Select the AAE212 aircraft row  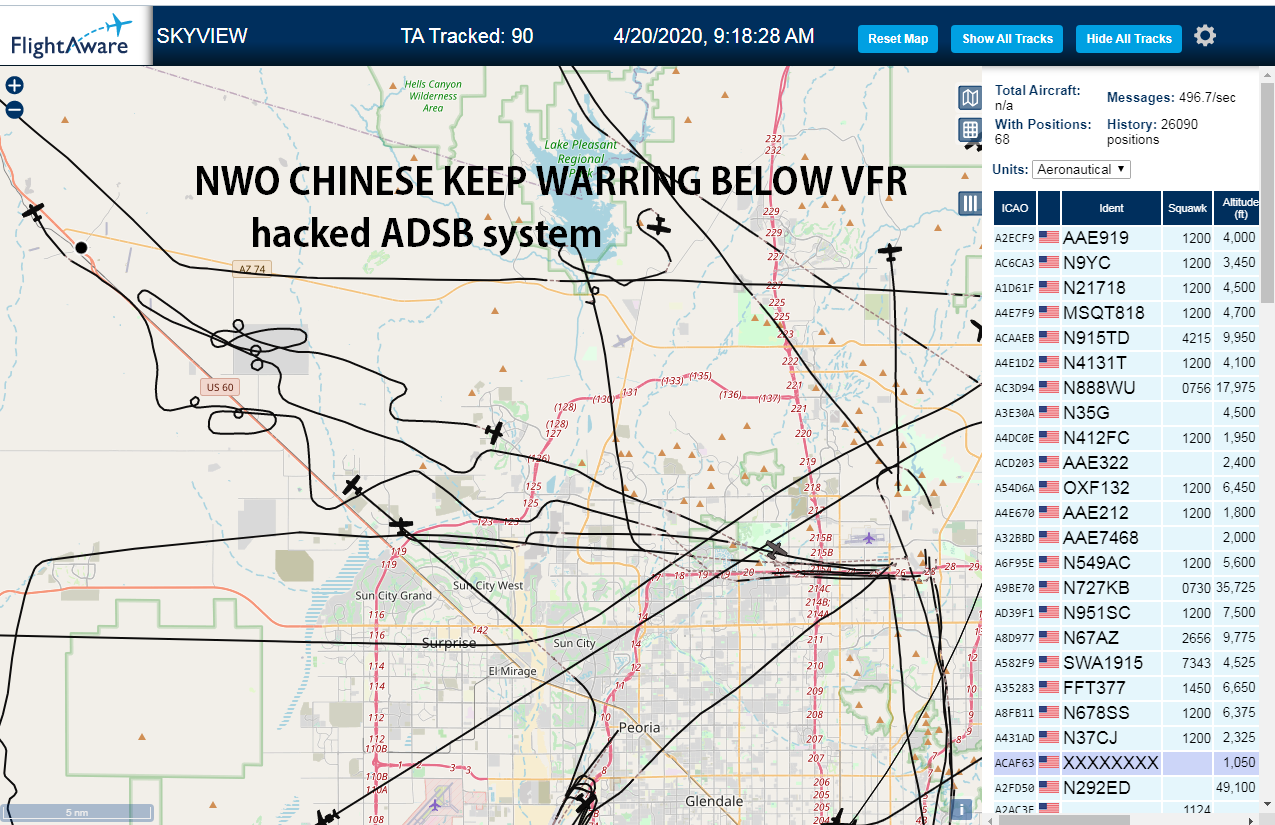(x=1126, y=513)
